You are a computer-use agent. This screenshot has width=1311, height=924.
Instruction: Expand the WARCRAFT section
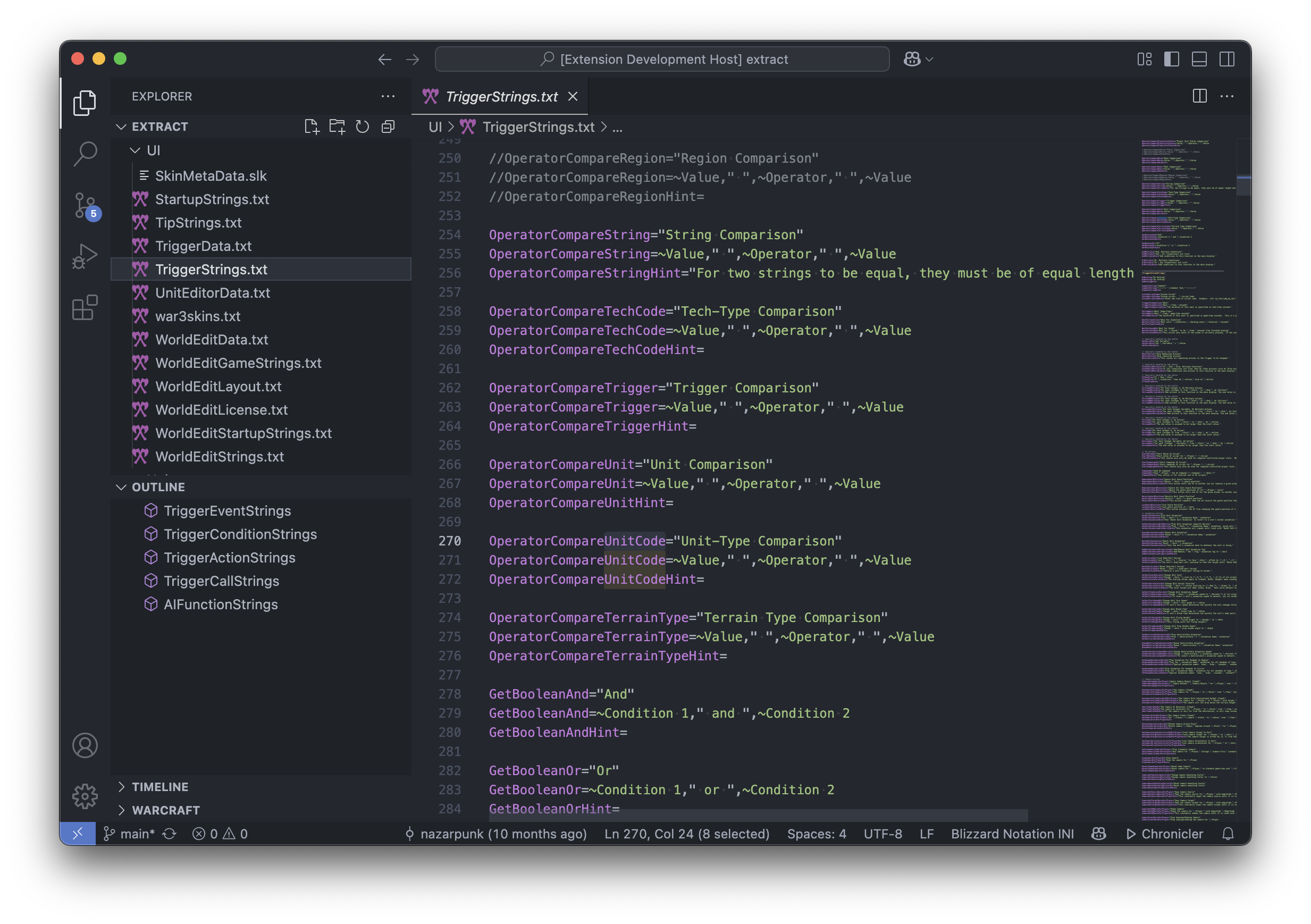pos(165,810)
